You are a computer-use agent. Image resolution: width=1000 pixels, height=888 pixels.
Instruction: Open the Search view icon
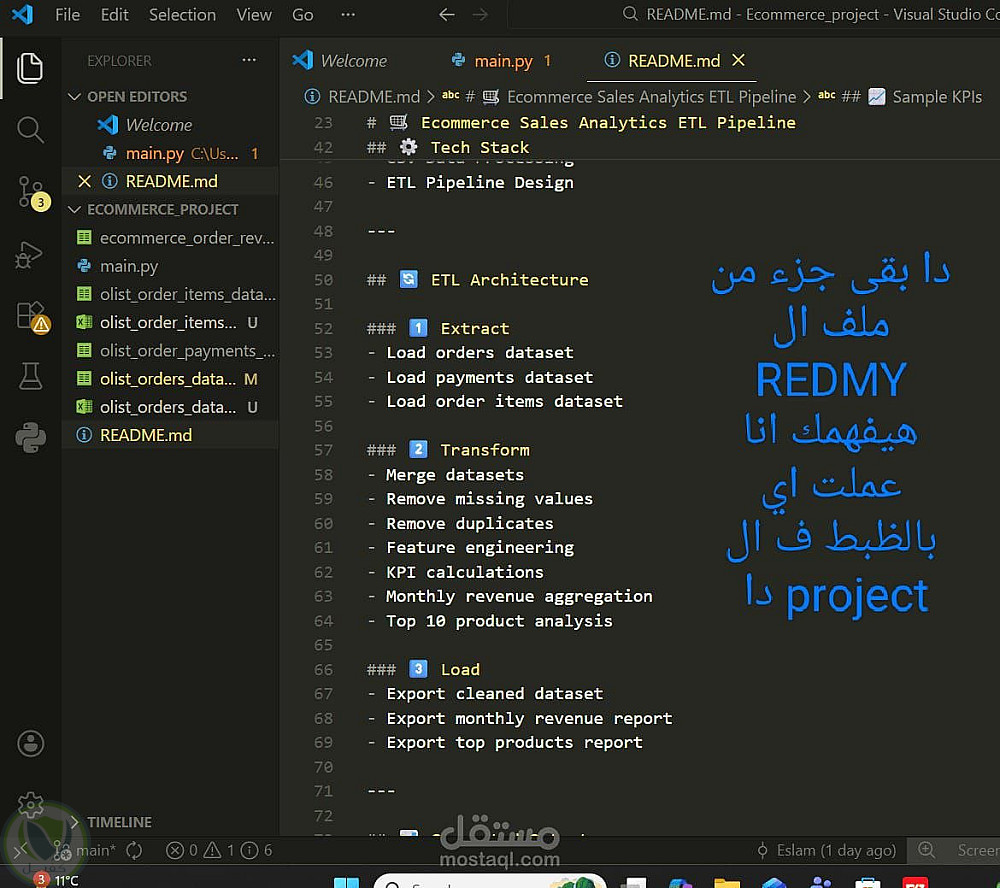click(x=29, y=130)
